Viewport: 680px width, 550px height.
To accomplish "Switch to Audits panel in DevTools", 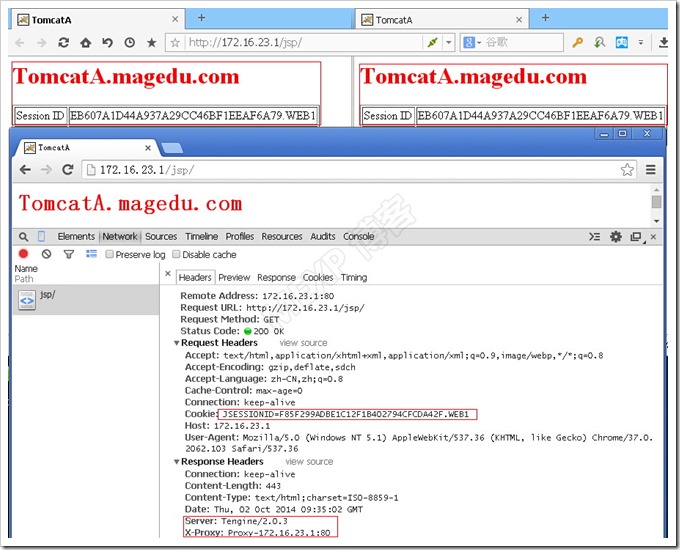I will click(323, 236).
